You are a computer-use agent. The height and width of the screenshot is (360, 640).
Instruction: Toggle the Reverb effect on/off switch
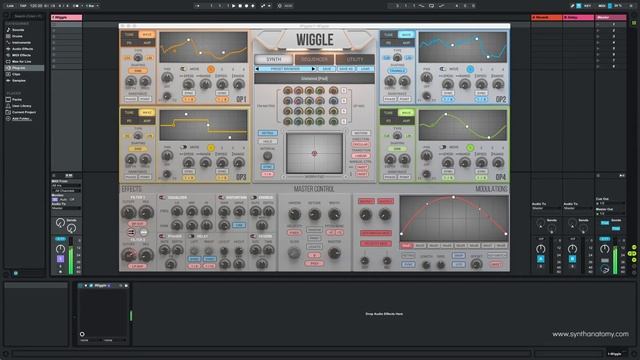point(253,236)
